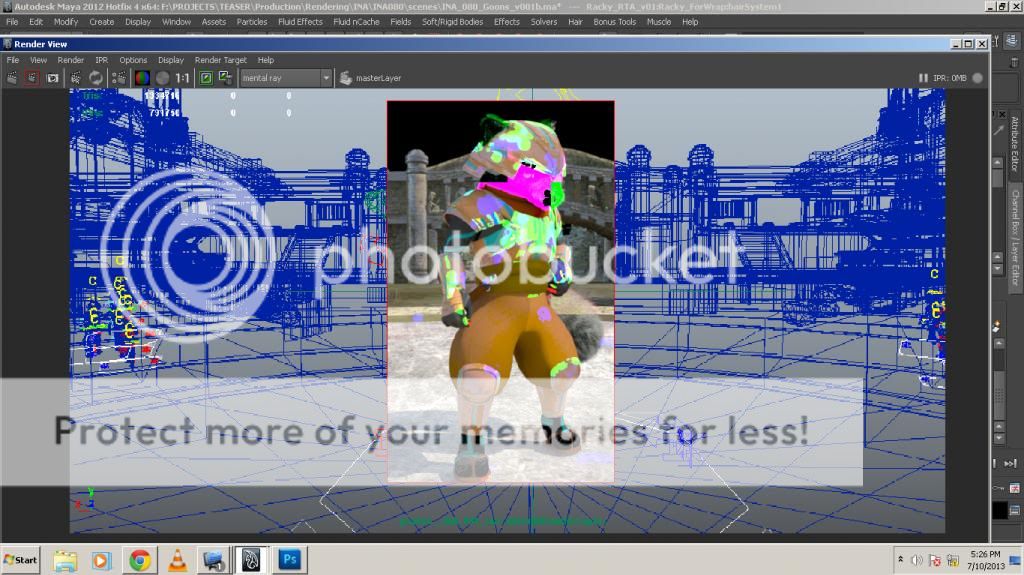Open Windows Media Player from taskbar
Viewport: 1024px width, 575px height.
[101, 560]
